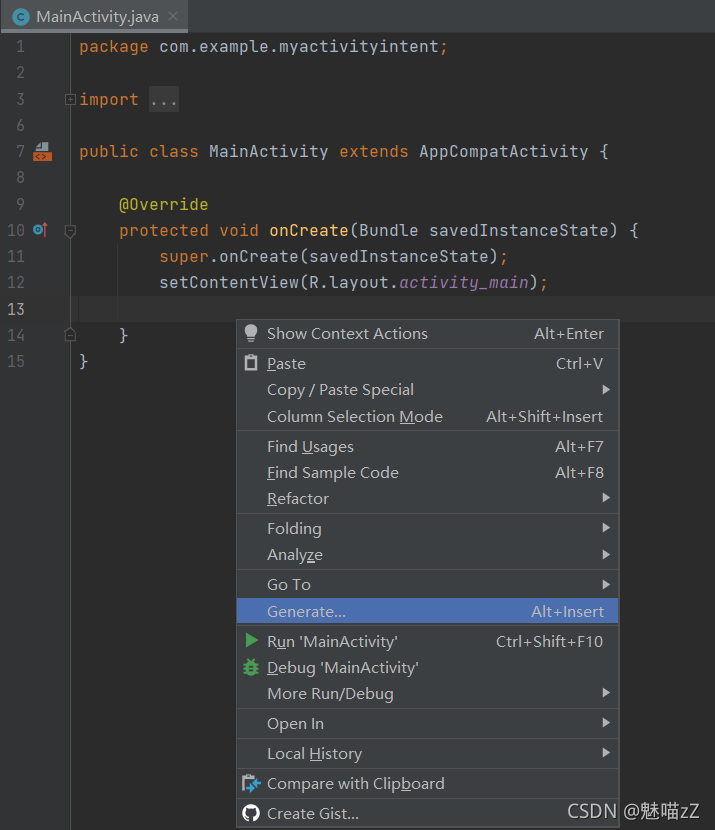Click the Compare with Clipboard diff icon
This screenshot has width=715, height=830.
point(251,783)
